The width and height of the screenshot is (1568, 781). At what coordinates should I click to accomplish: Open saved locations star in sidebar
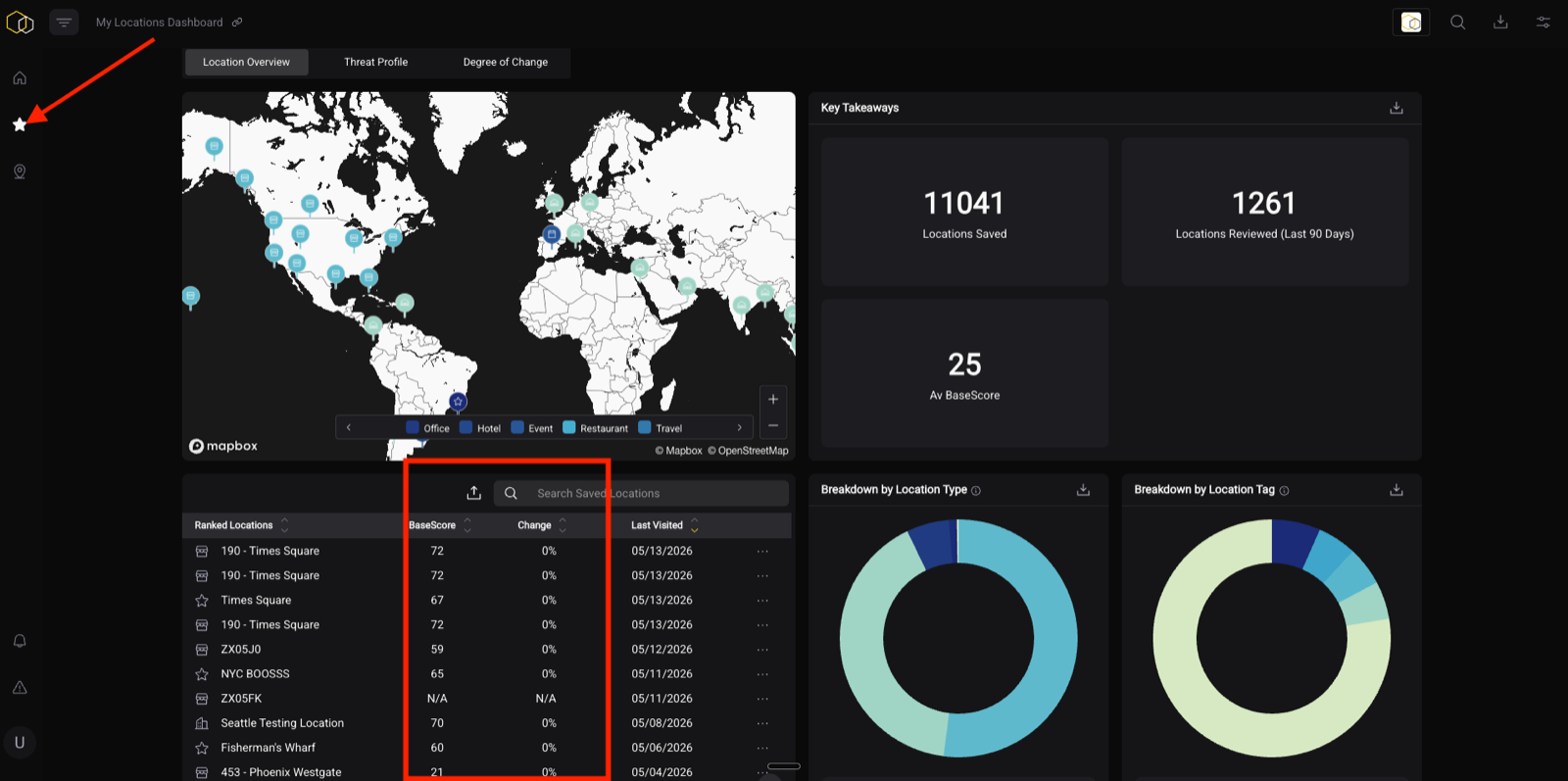20,124
